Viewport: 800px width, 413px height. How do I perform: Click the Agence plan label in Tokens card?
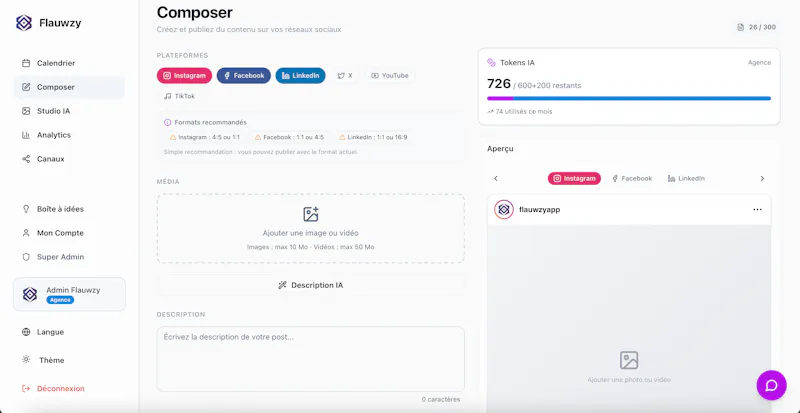(x=759, y=62)
